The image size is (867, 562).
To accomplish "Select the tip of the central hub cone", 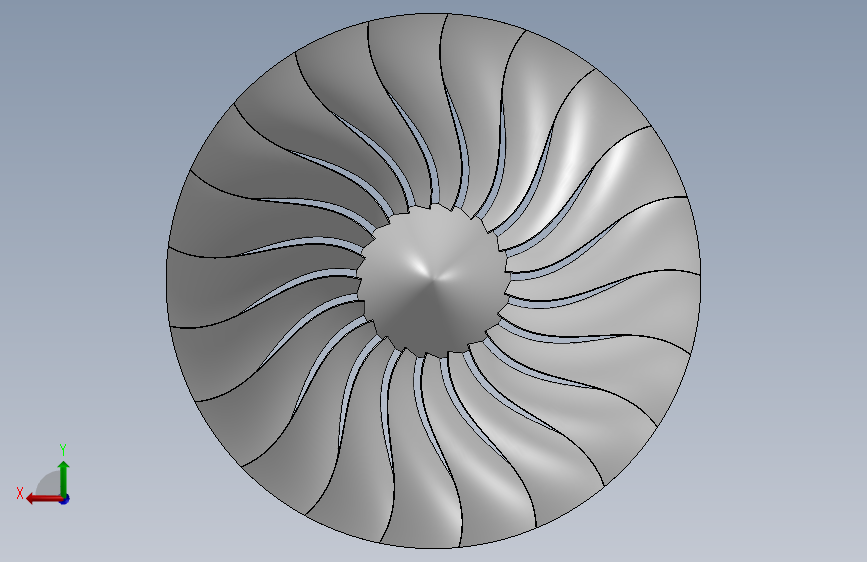I will tap(434, 278).
